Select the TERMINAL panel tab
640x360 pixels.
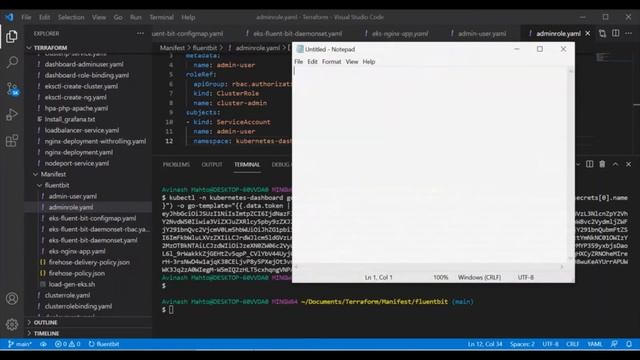(247, 164)
